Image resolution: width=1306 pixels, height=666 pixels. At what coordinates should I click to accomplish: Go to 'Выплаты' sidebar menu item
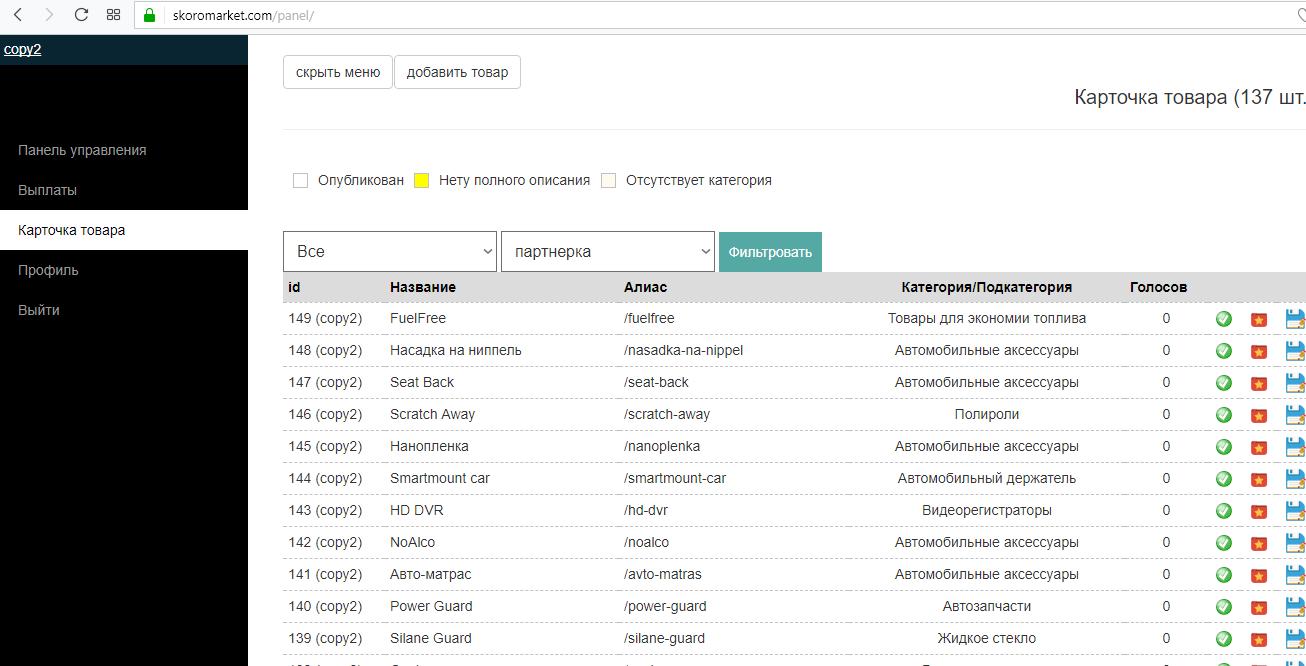click(47, 190)
